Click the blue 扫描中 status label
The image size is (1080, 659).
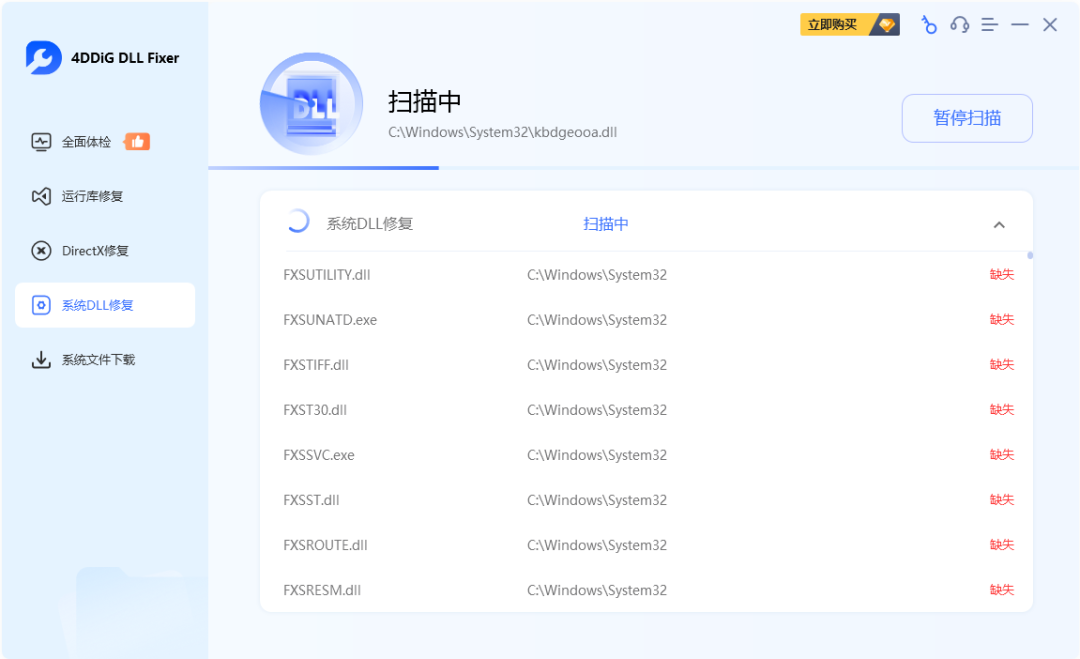coord(606,224)
